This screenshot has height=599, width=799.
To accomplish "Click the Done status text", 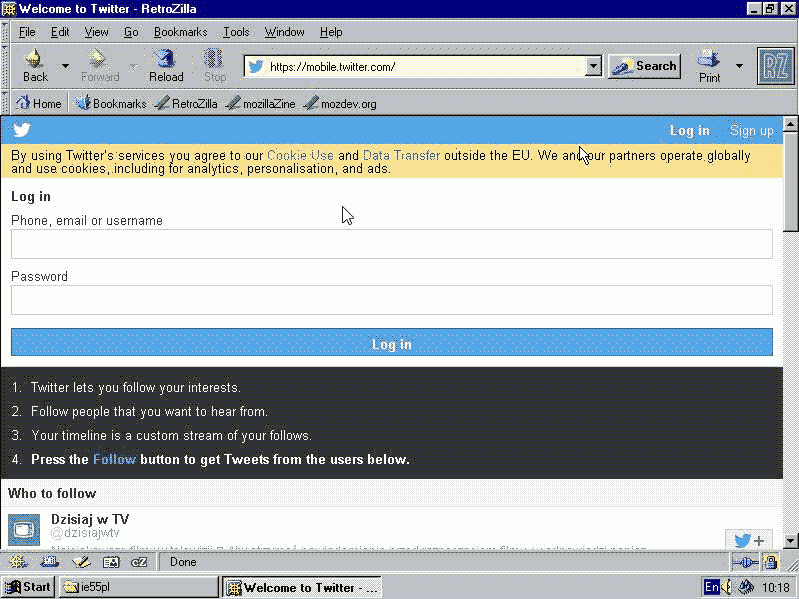I will [x=183, y=562].
